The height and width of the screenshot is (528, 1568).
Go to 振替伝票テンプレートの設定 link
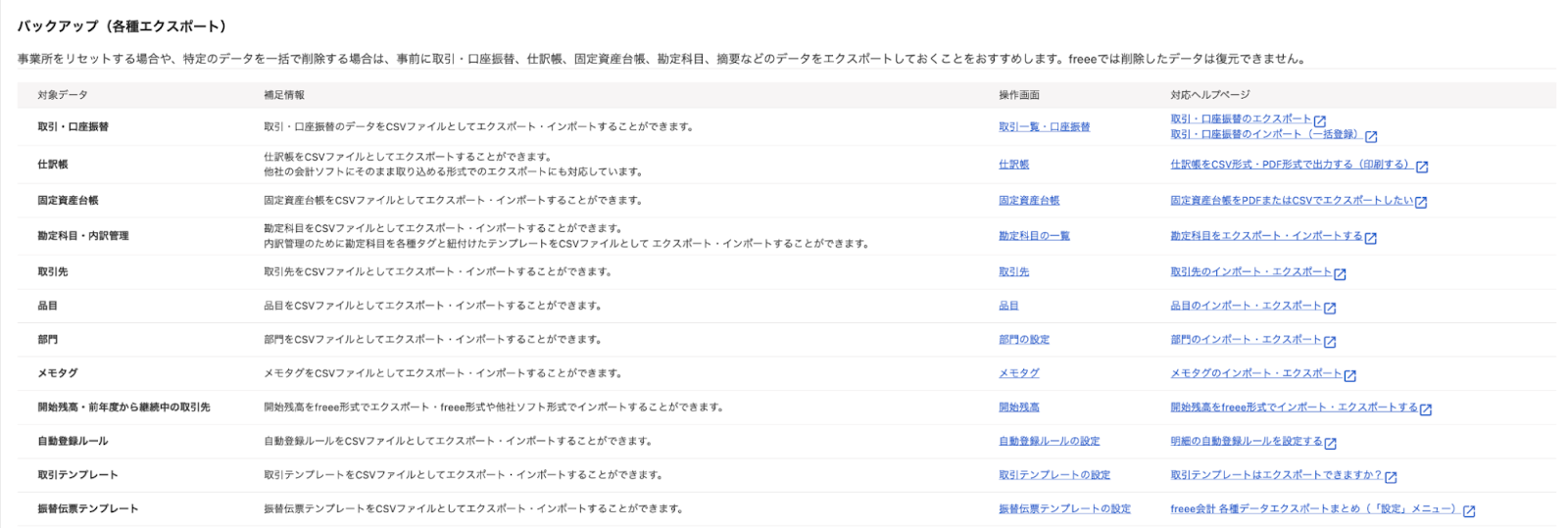click(1064, 509)
